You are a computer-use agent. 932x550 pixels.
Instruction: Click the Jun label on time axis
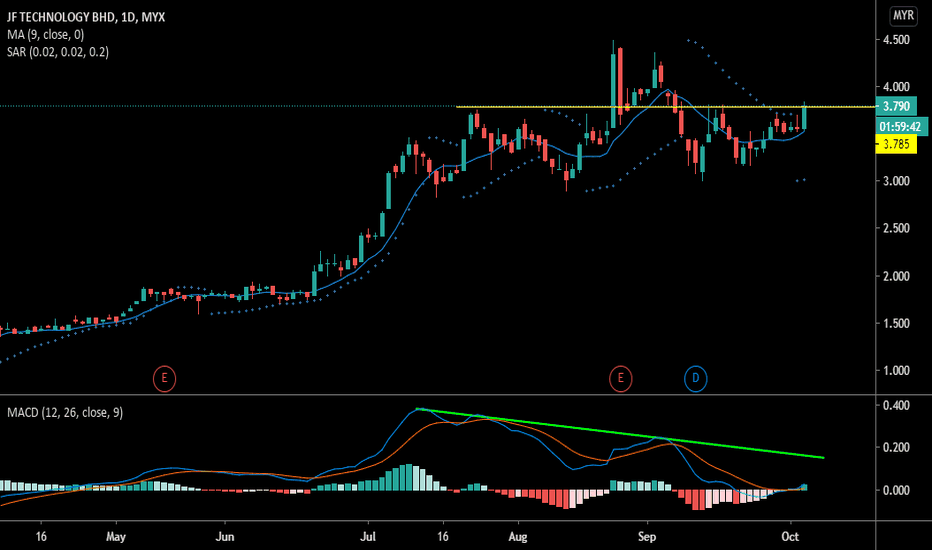coord(225,536)
